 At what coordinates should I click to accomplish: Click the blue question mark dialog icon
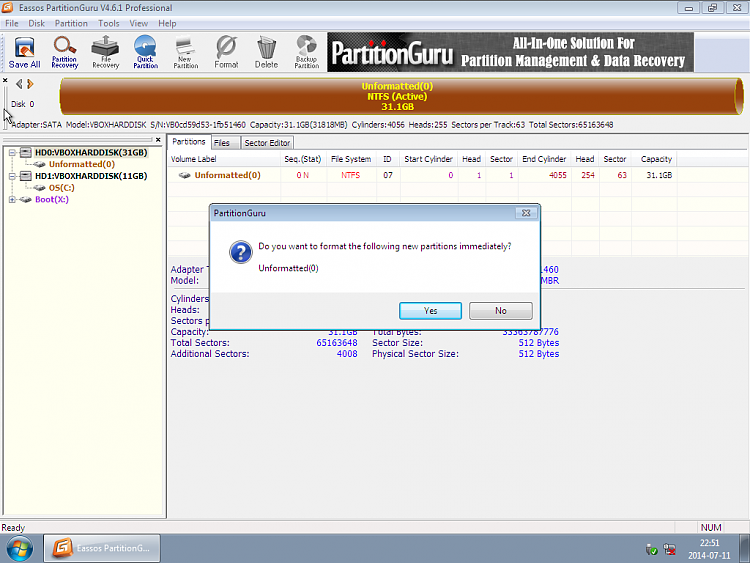click(x=241, y=252)
